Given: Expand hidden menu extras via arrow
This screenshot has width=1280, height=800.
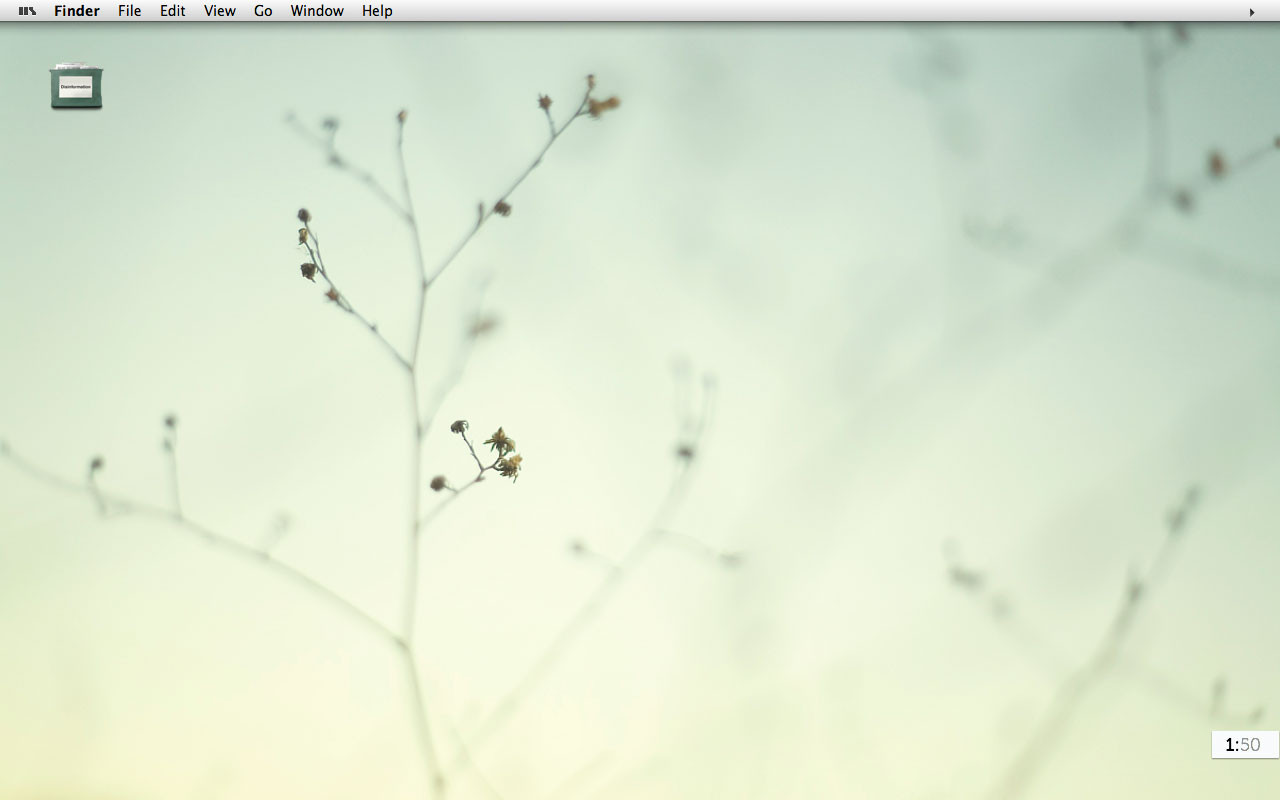Looking at the screenshot, I should [x=1252, y=12].
